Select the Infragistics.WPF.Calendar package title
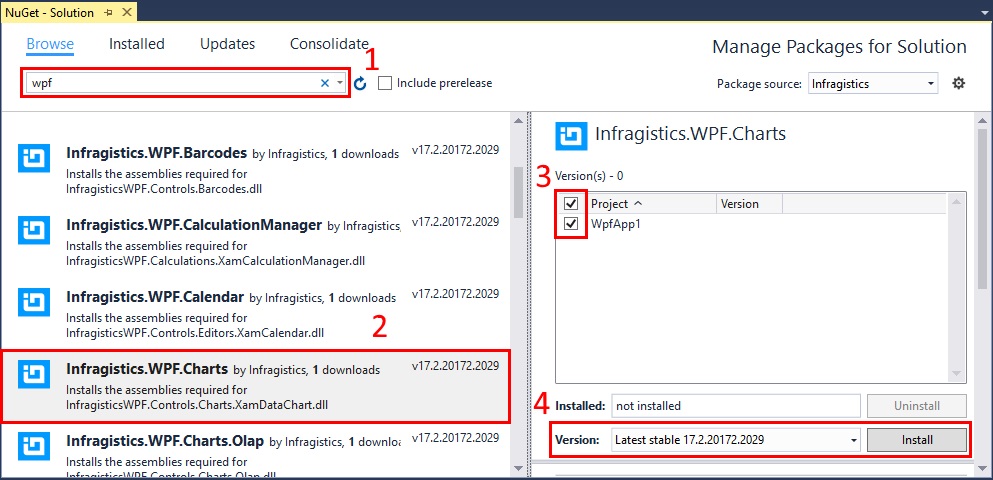This screenshot has width=993, height=480. tap(155, 297)
